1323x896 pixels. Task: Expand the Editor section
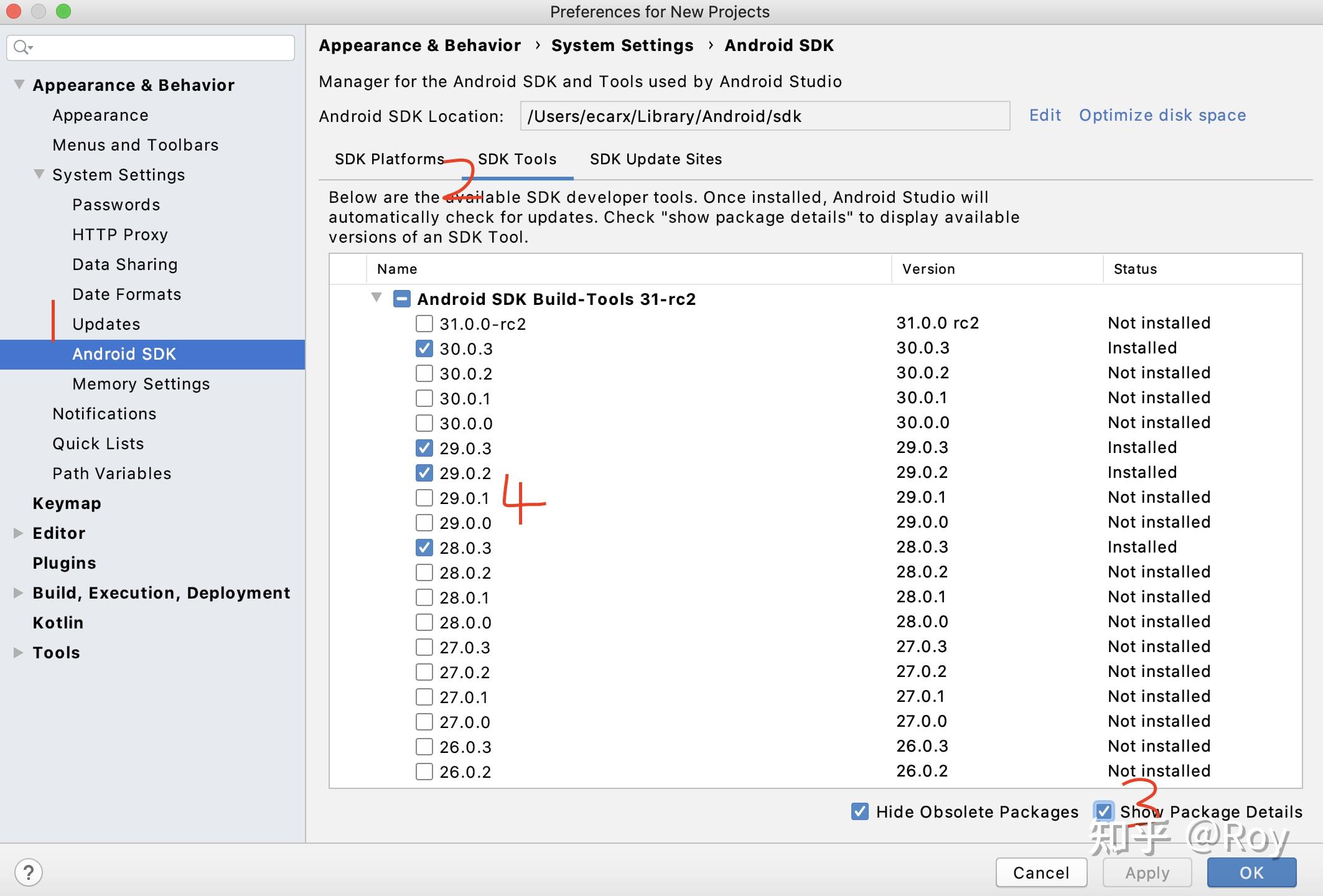(x=16, y=533)
